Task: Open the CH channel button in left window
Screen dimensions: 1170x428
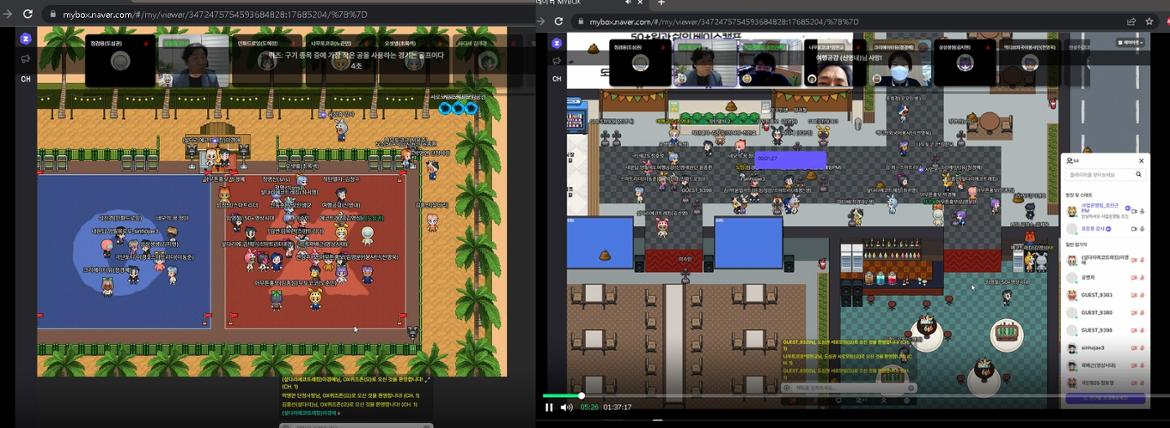Action: click(x=25, y=78)
